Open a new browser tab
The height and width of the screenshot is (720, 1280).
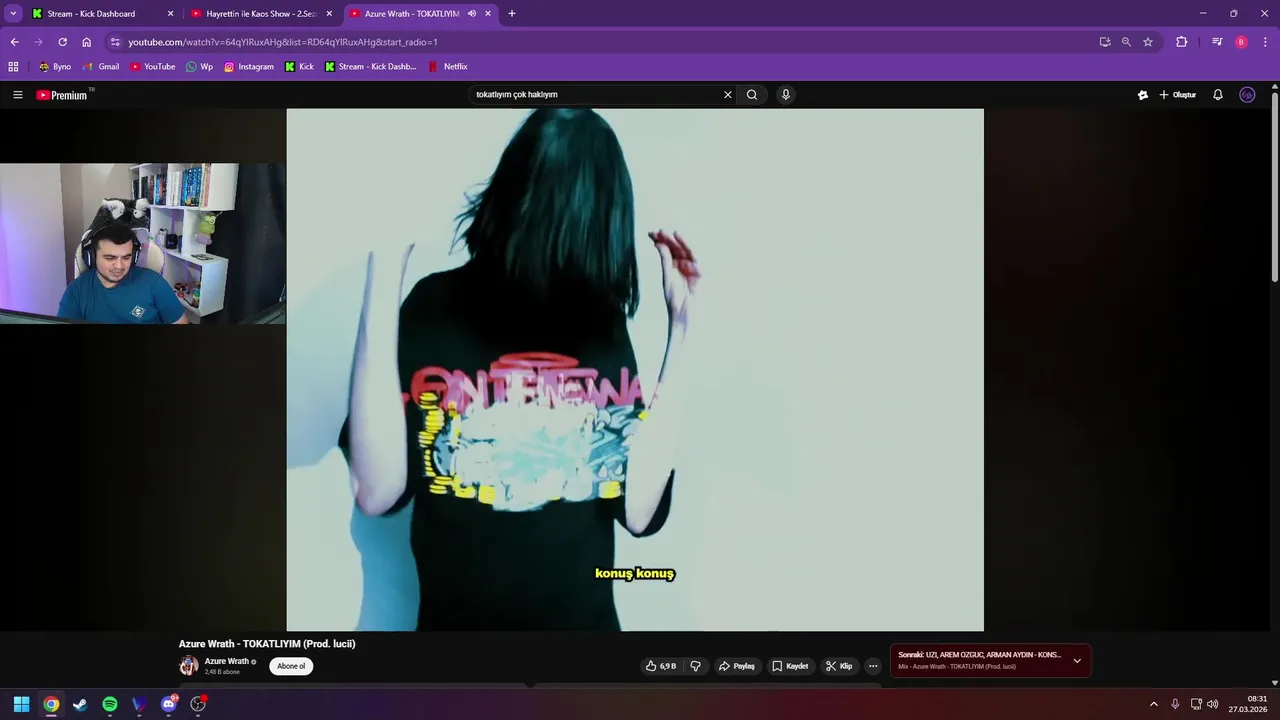512,14
